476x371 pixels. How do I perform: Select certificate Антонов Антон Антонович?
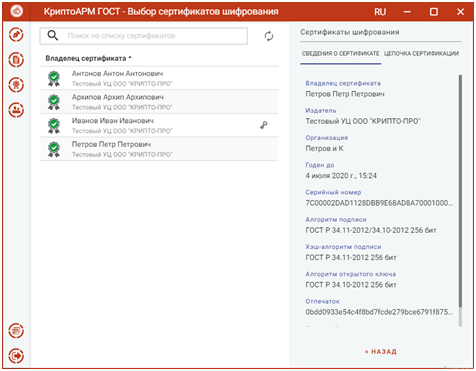click(159, 78)
